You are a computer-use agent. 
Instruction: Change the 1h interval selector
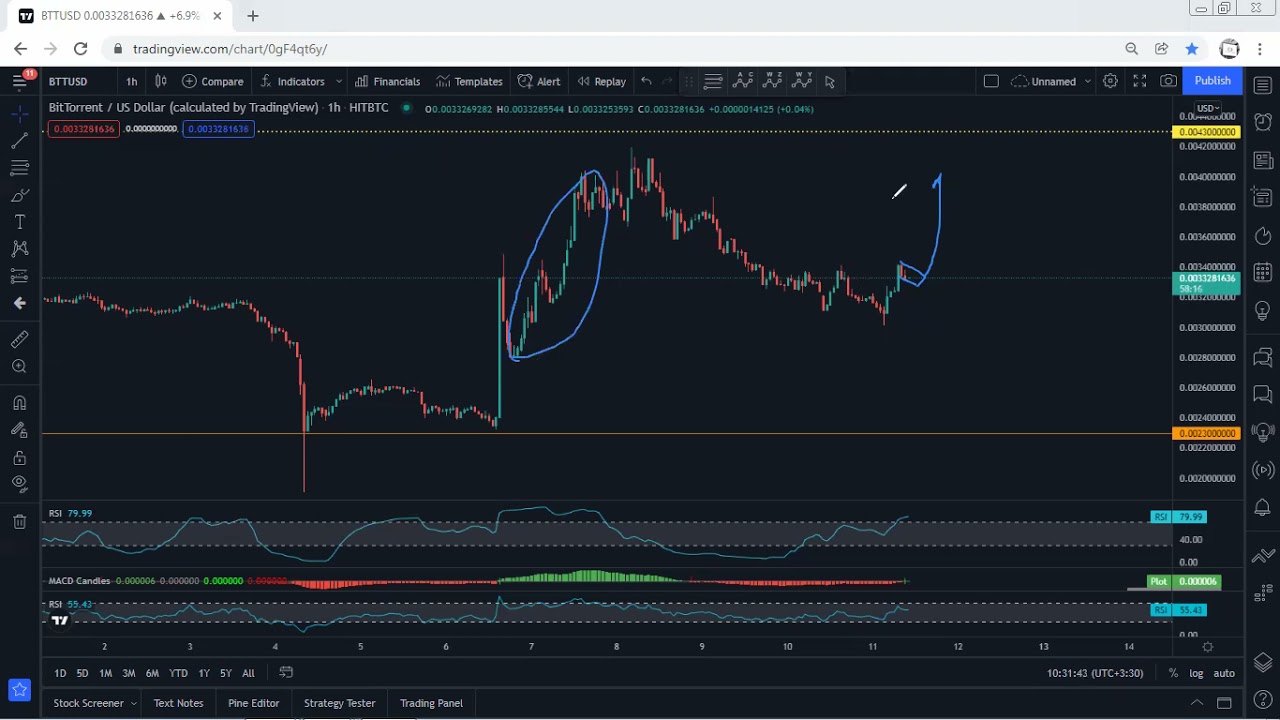pos(131,81)
